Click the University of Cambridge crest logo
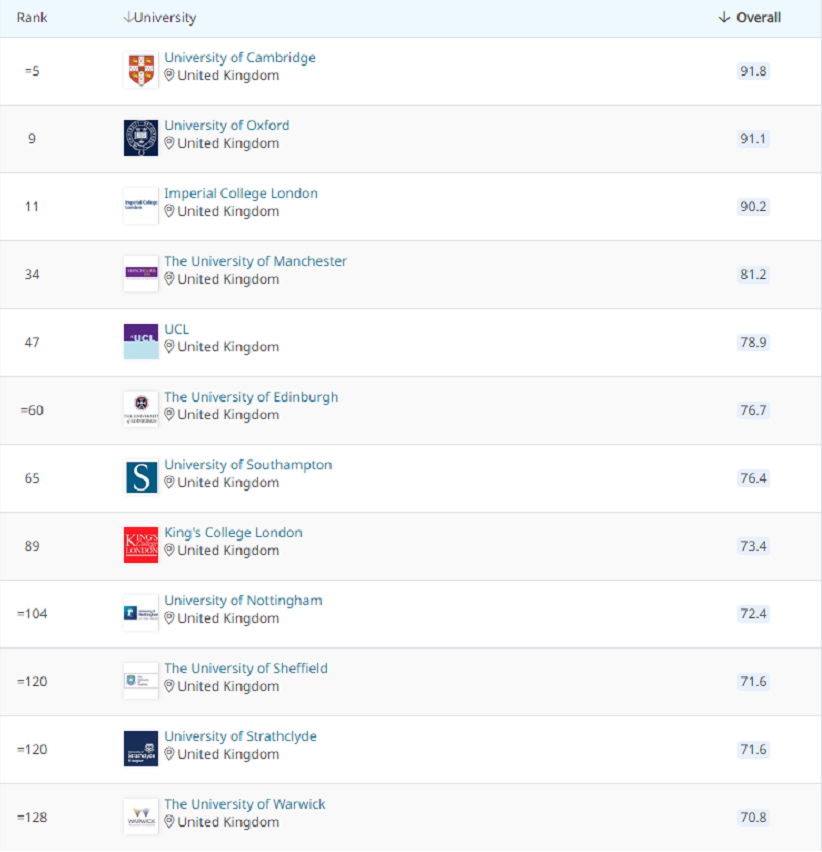This screenshot has height=852, width=822. [x=141, y=70]
